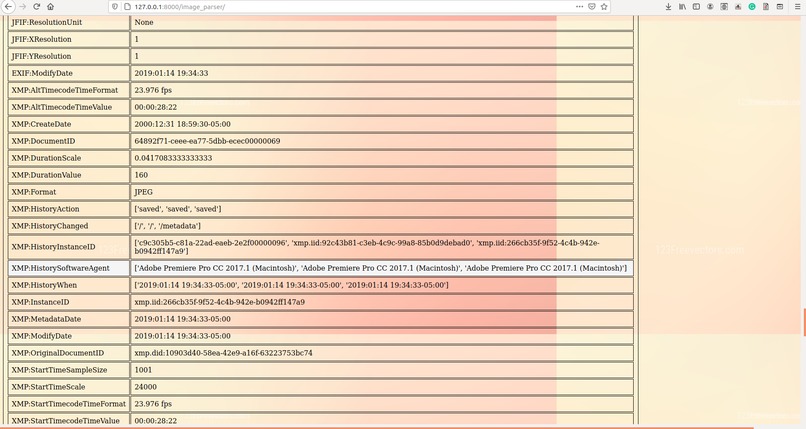806x429 pixels.
Task: Click the DurationScale value 0.0417083333333333
Action: (173, 158)
